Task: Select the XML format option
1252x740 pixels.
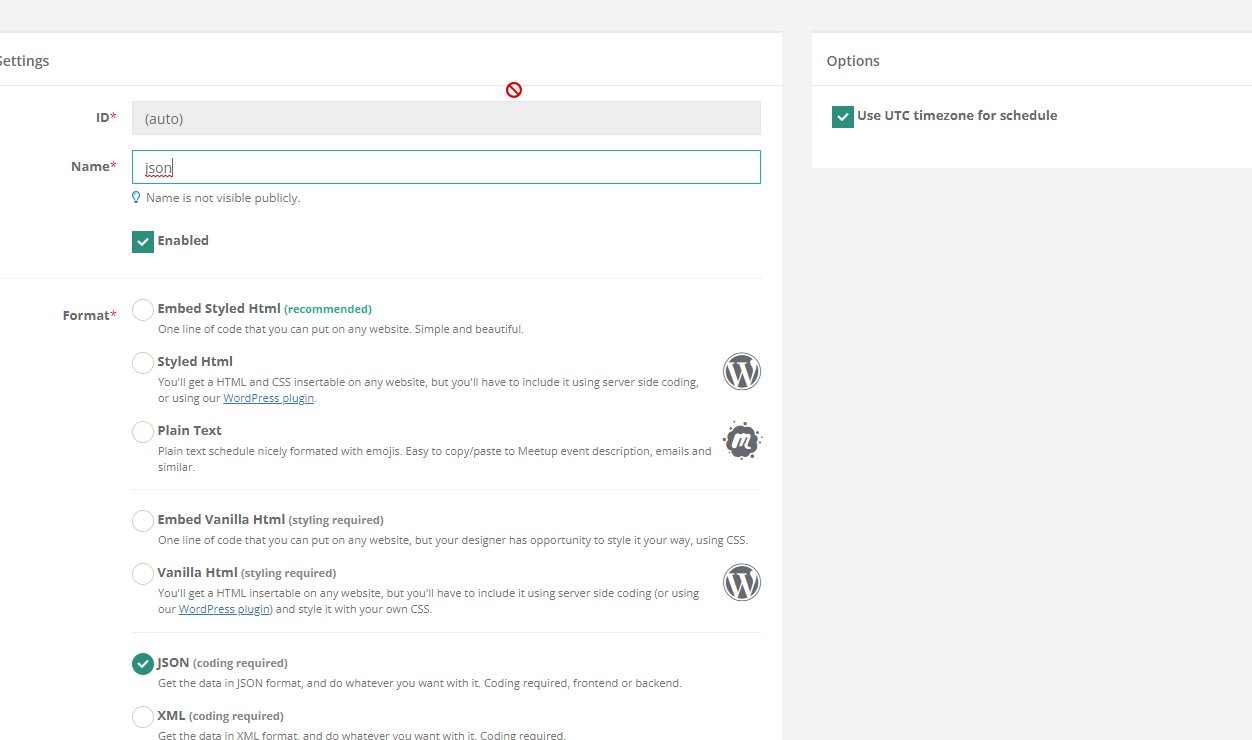Action: click(x=143, y=716)
